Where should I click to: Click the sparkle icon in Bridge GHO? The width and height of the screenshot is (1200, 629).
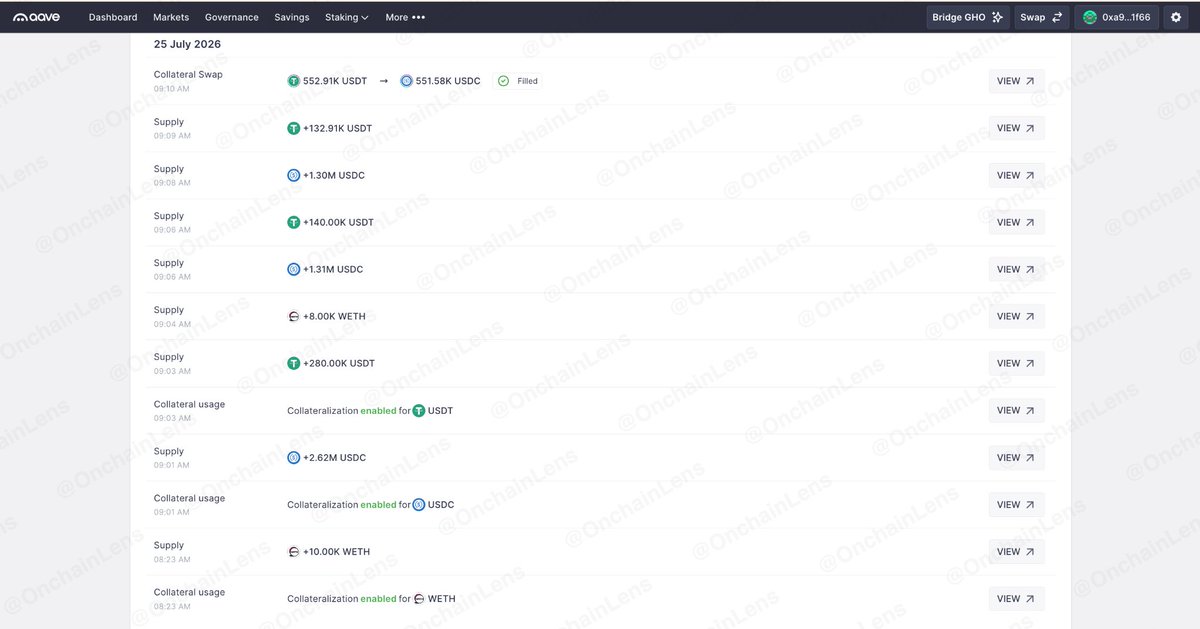click(x=997, y=17)
